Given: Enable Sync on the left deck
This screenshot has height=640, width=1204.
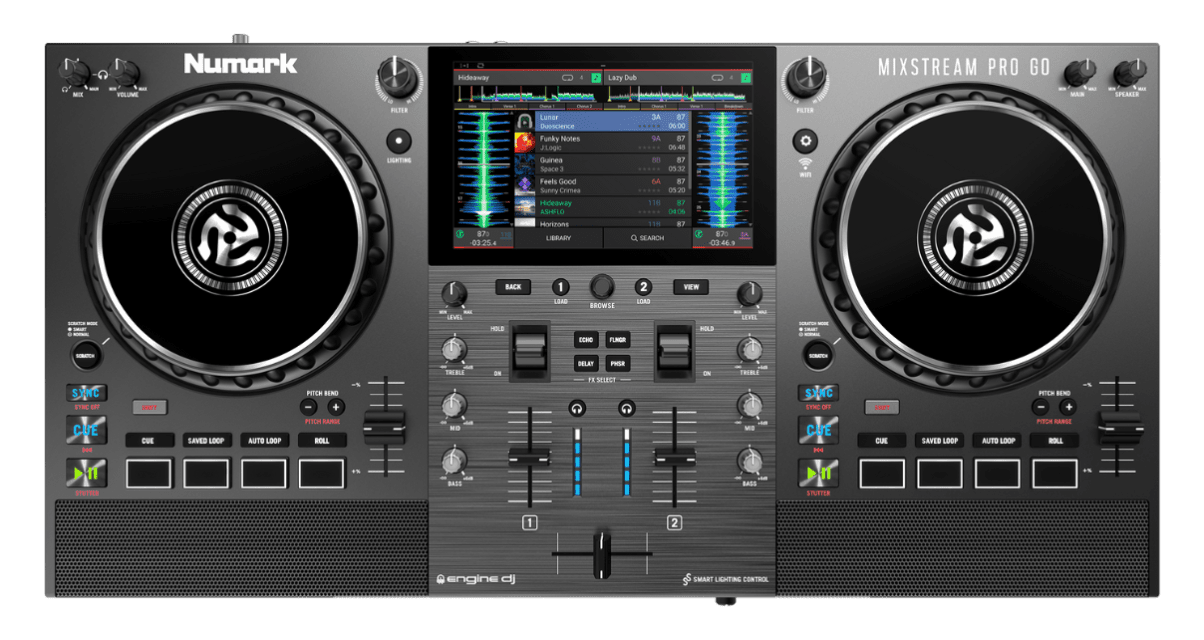Looking at the screenshot, I should click(87, 394).
